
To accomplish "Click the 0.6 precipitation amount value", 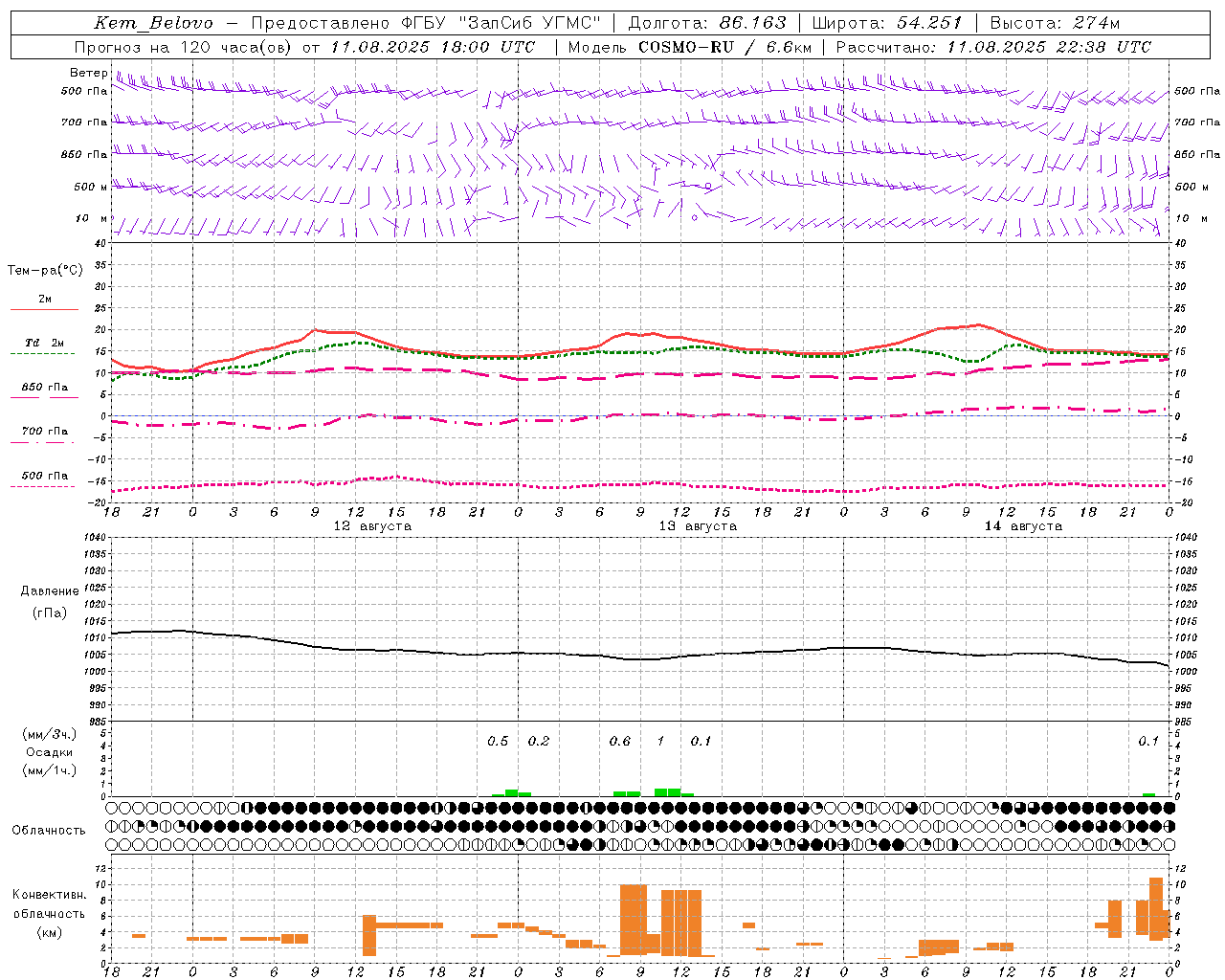I will pyautogui.click(x=620, y=742).
